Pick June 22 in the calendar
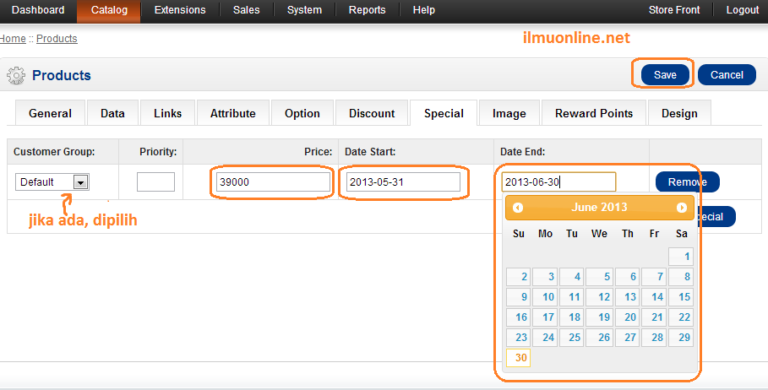Image resolution: width=768 pixels, height=390 pixels. tap(681, 317)
